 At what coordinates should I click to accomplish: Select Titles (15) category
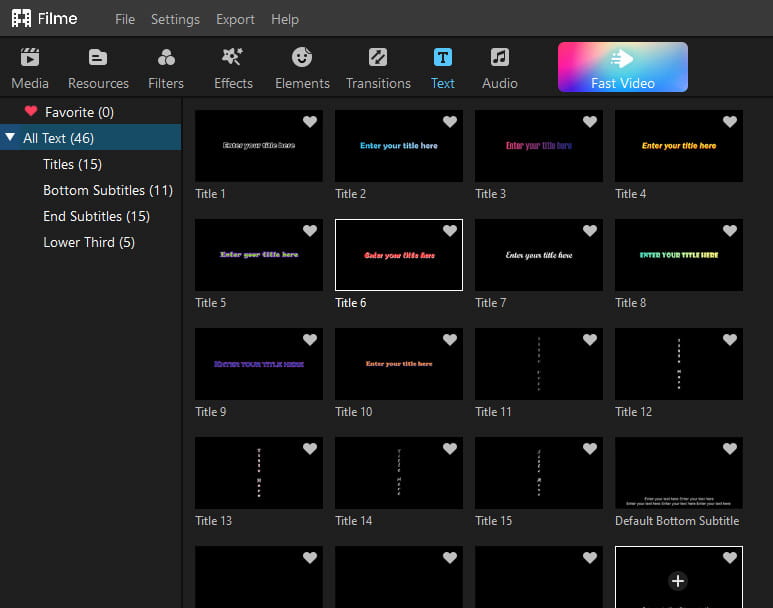click(72, 164)
